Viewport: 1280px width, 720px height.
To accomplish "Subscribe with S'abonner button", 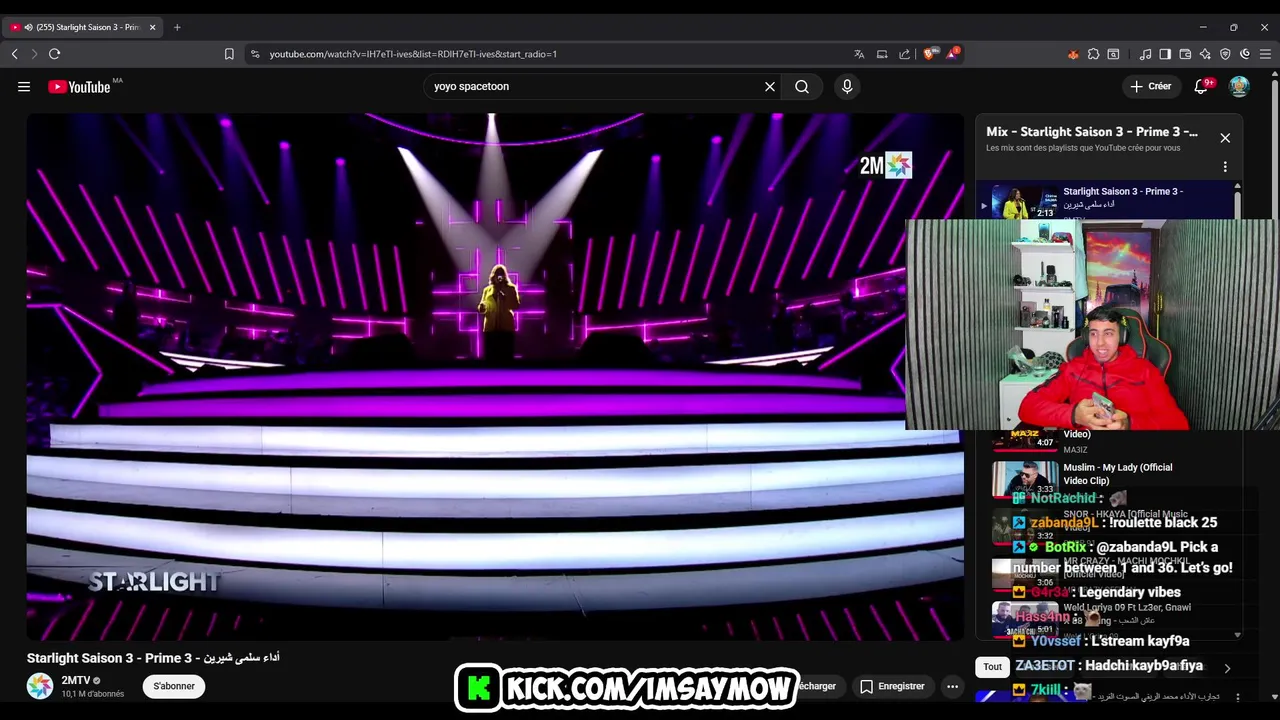I will [x=174, y=686].
